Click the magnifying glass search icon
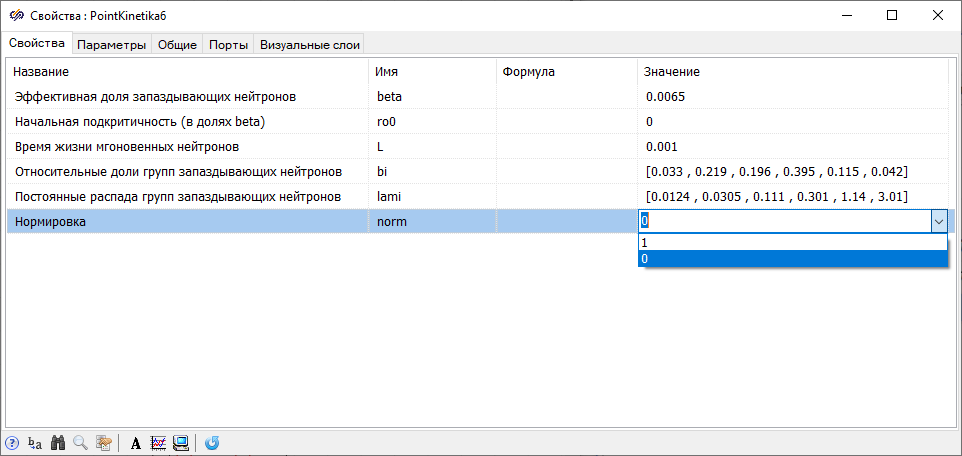 [x=80, y=443]
